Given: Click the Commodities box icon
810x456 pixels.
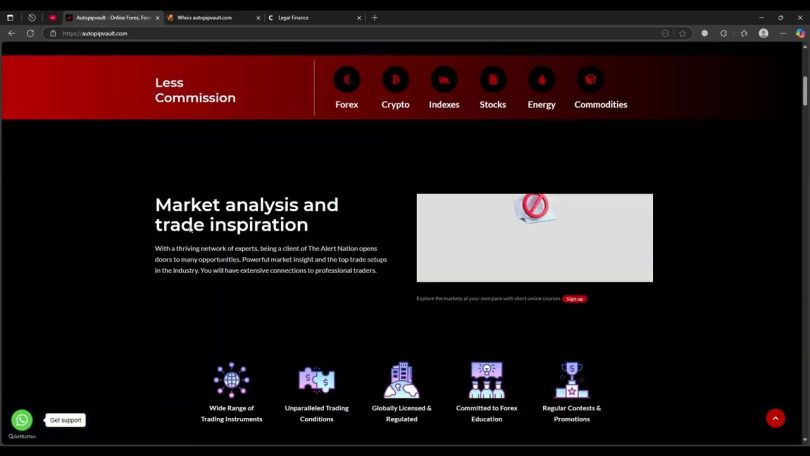Looking at the screenshot, I should pyautogui.click(x=590, y=80).
